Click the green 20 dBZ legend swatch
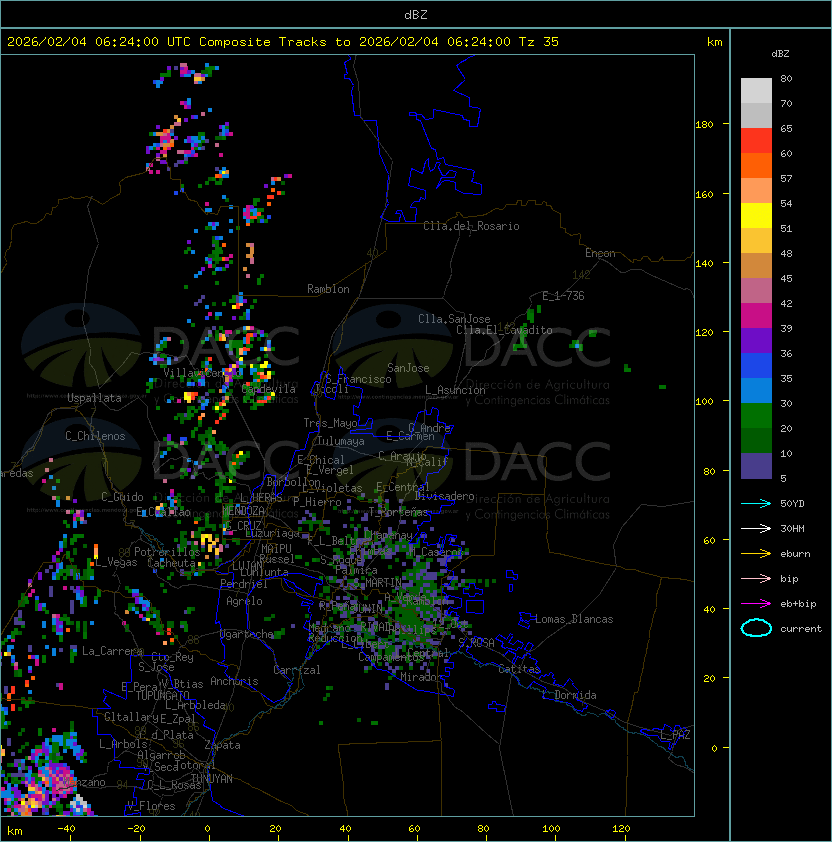 click(756, 416)
